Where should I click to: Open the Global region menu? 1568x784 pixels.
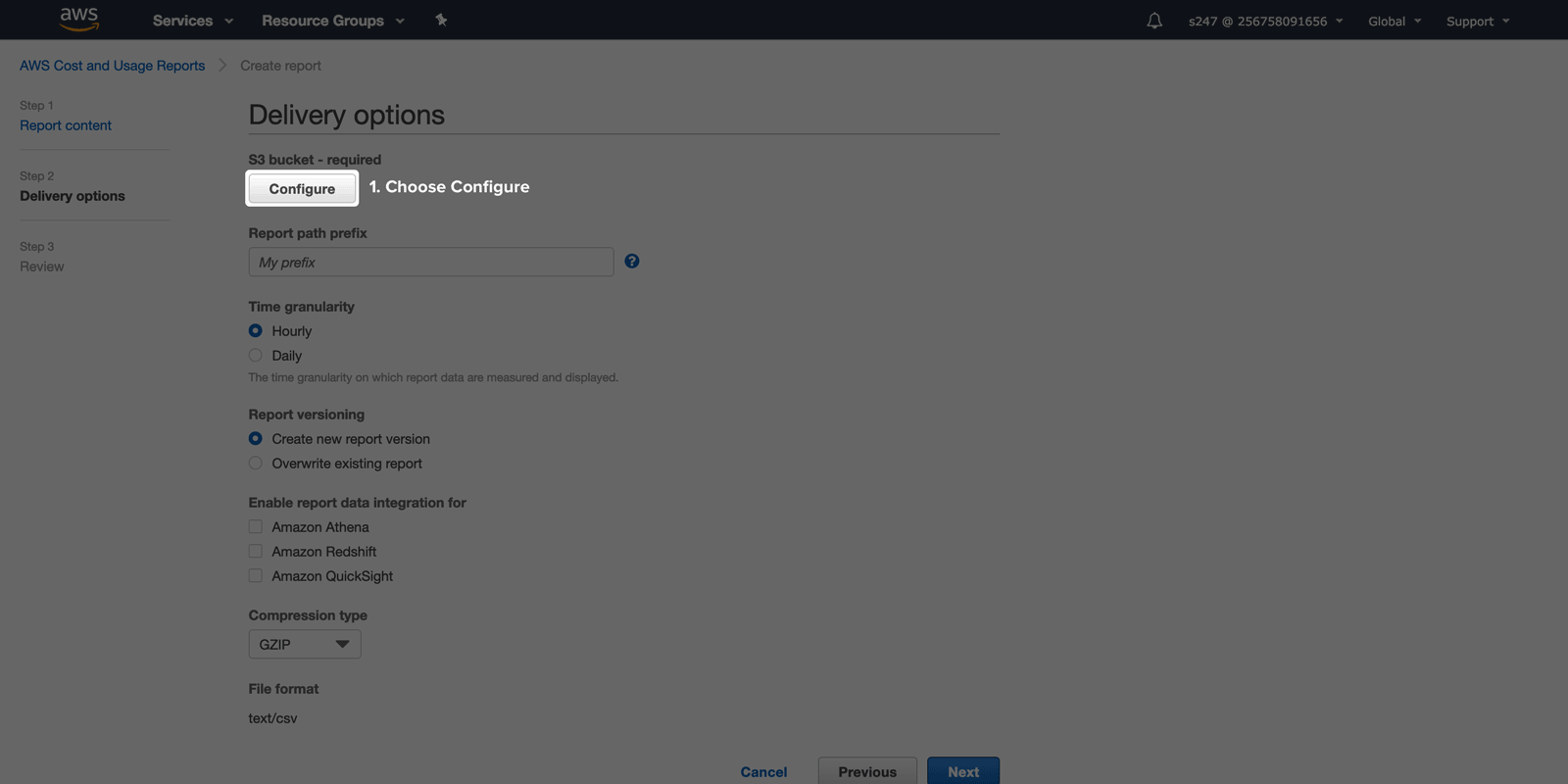[x=1394, y=21]
